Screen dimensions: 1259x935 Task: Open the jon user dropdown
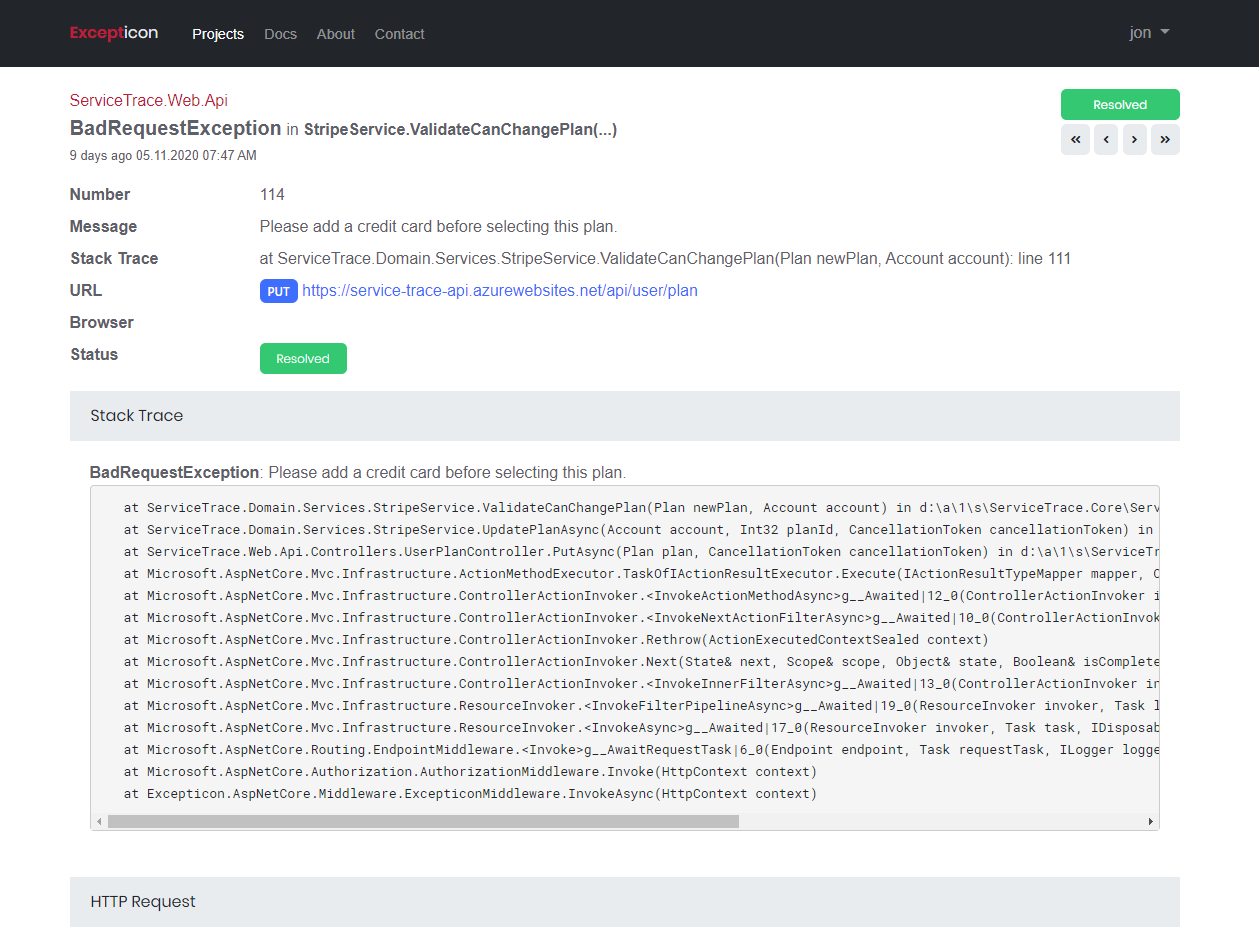[x=1149, y=33]
